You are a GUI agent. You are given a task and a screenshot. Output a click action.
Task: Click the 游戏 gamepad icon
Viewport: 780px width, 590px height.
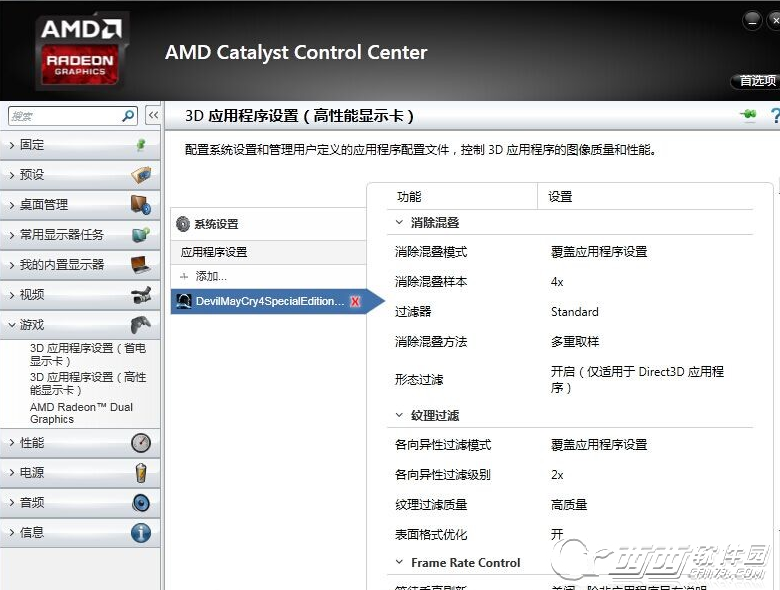141,324
